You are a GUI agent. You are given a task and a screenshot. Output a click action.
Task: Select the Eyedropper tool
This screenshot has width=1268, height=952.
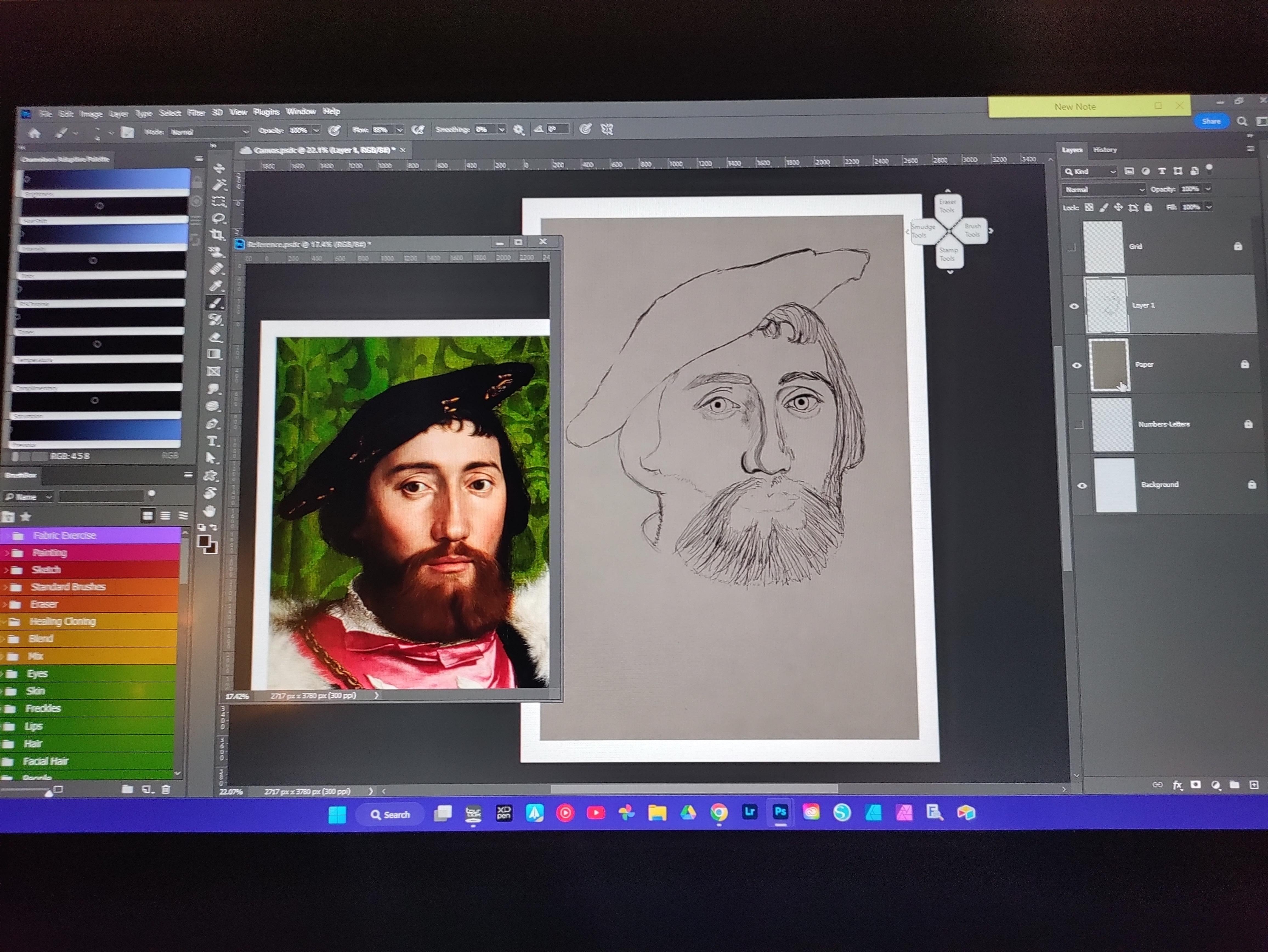[216, 285]
